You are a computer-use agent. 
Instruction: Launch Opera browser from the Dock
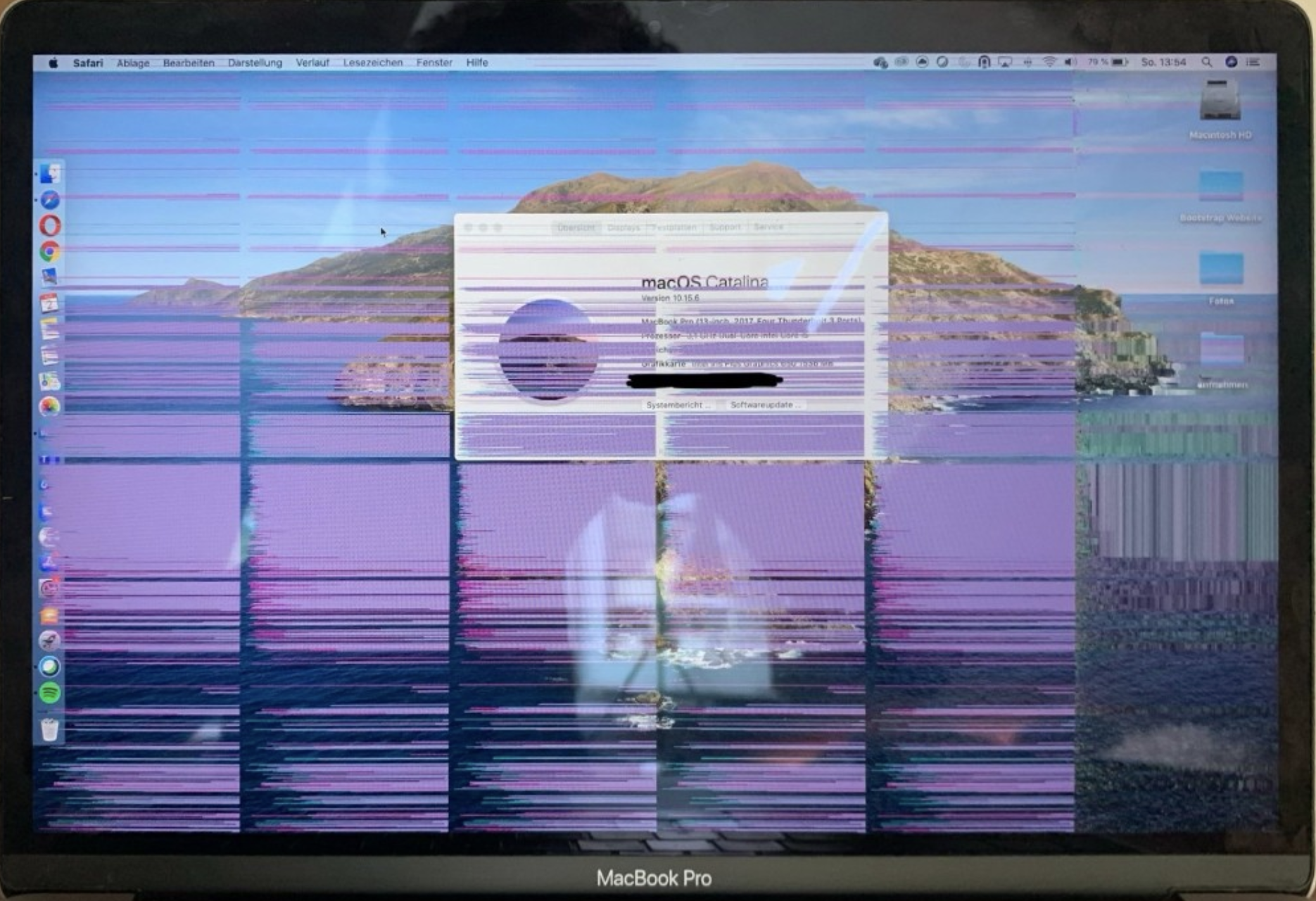tap(49, 226)
